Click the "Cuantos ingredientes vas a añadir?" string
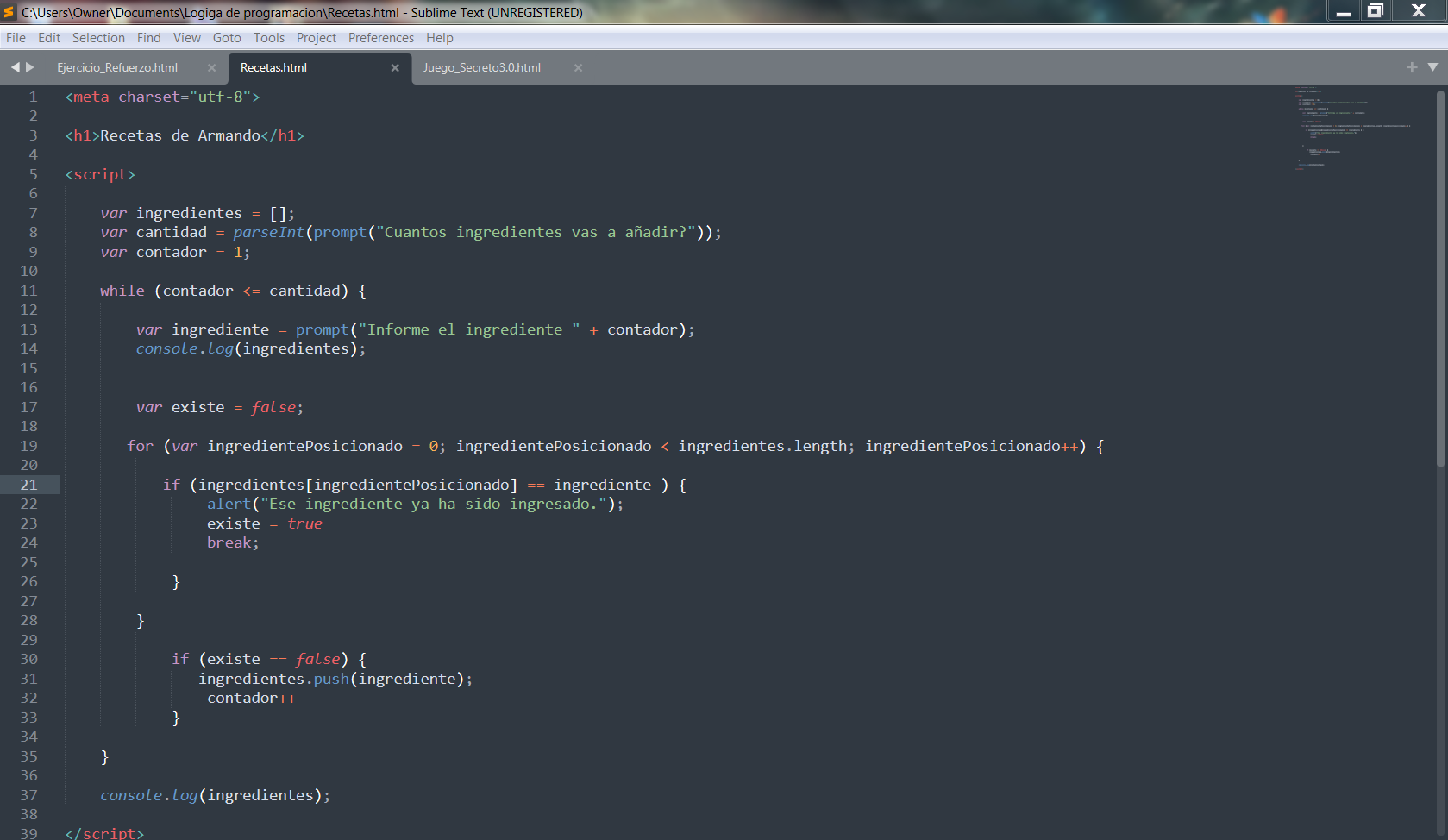 click(x=536, y=232)
